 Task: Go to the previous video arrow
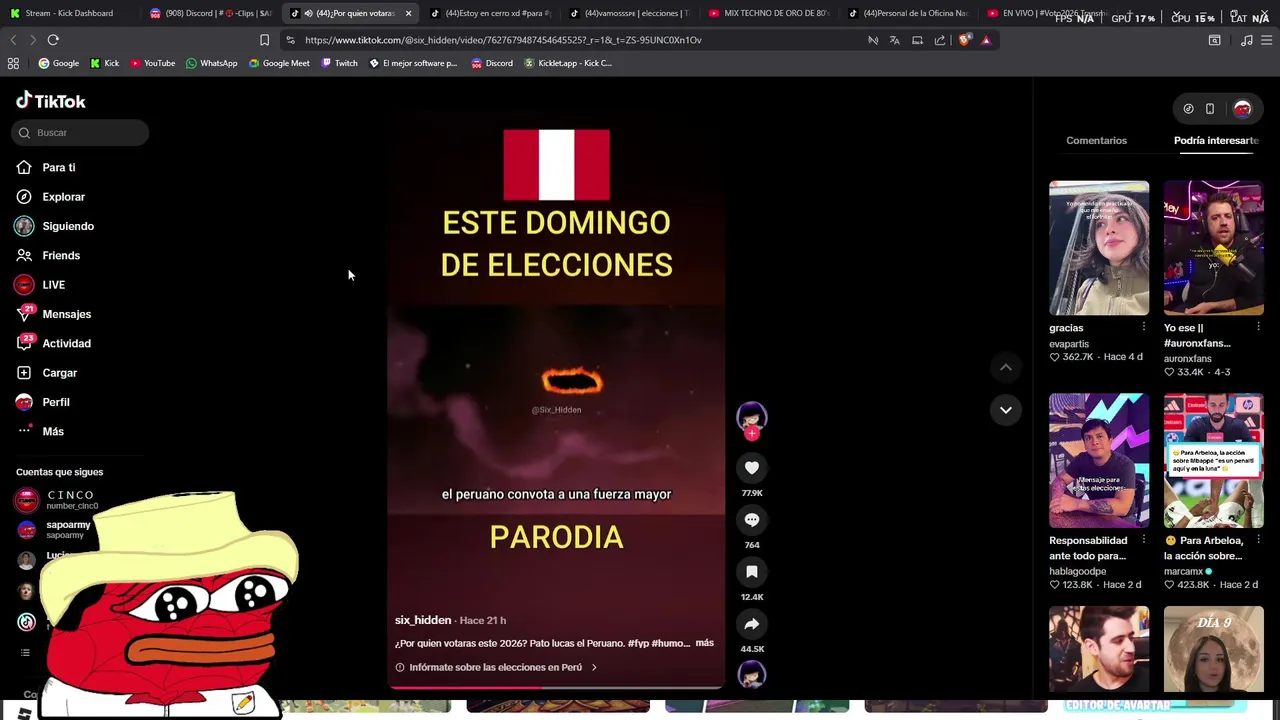point(1006,368)
